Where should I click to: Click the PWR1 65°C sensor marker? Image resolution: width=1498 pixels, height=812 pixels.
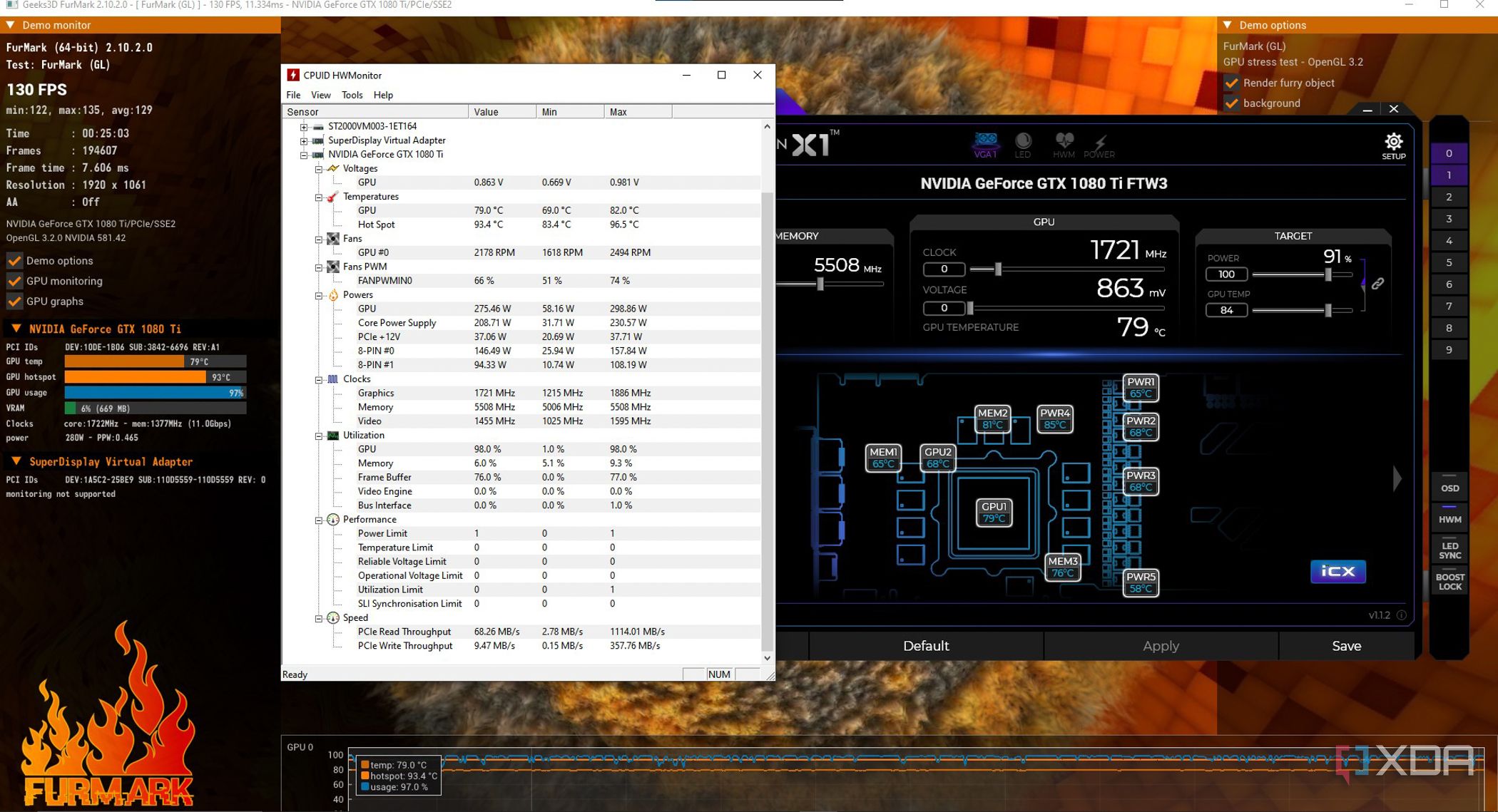(1141, 387)
